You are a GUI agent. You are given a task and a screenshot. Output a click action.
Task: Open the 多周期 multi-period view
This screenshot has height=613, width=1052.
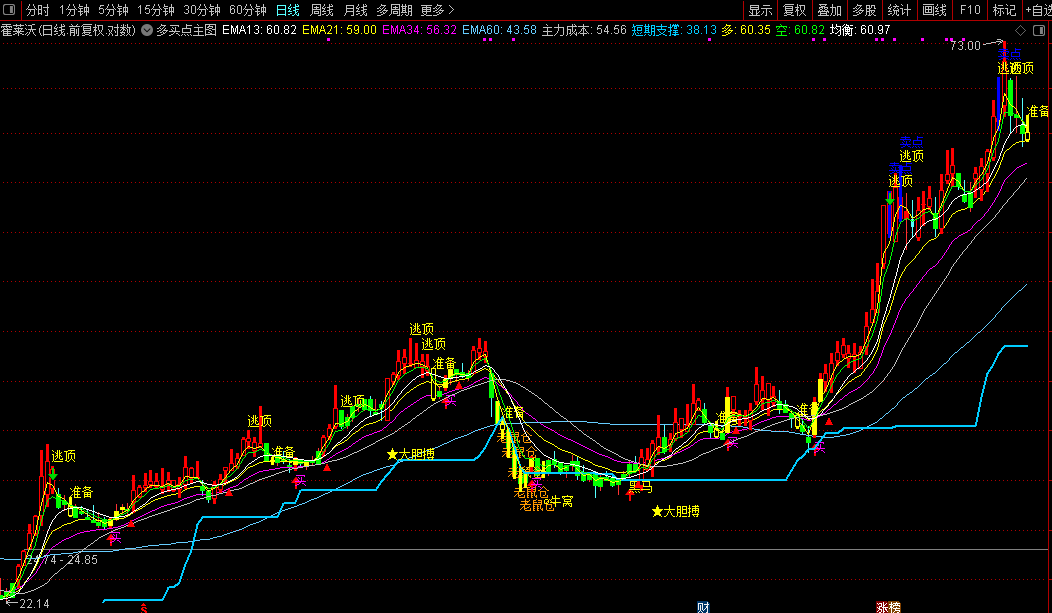point(394,10)
